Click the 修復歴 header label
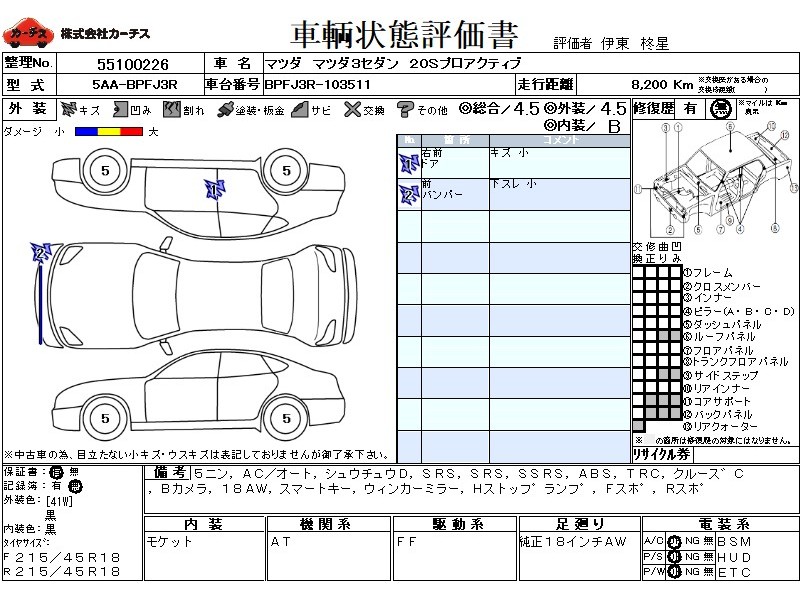The width and height of the screenshot is (800, 600). [654, 109]
